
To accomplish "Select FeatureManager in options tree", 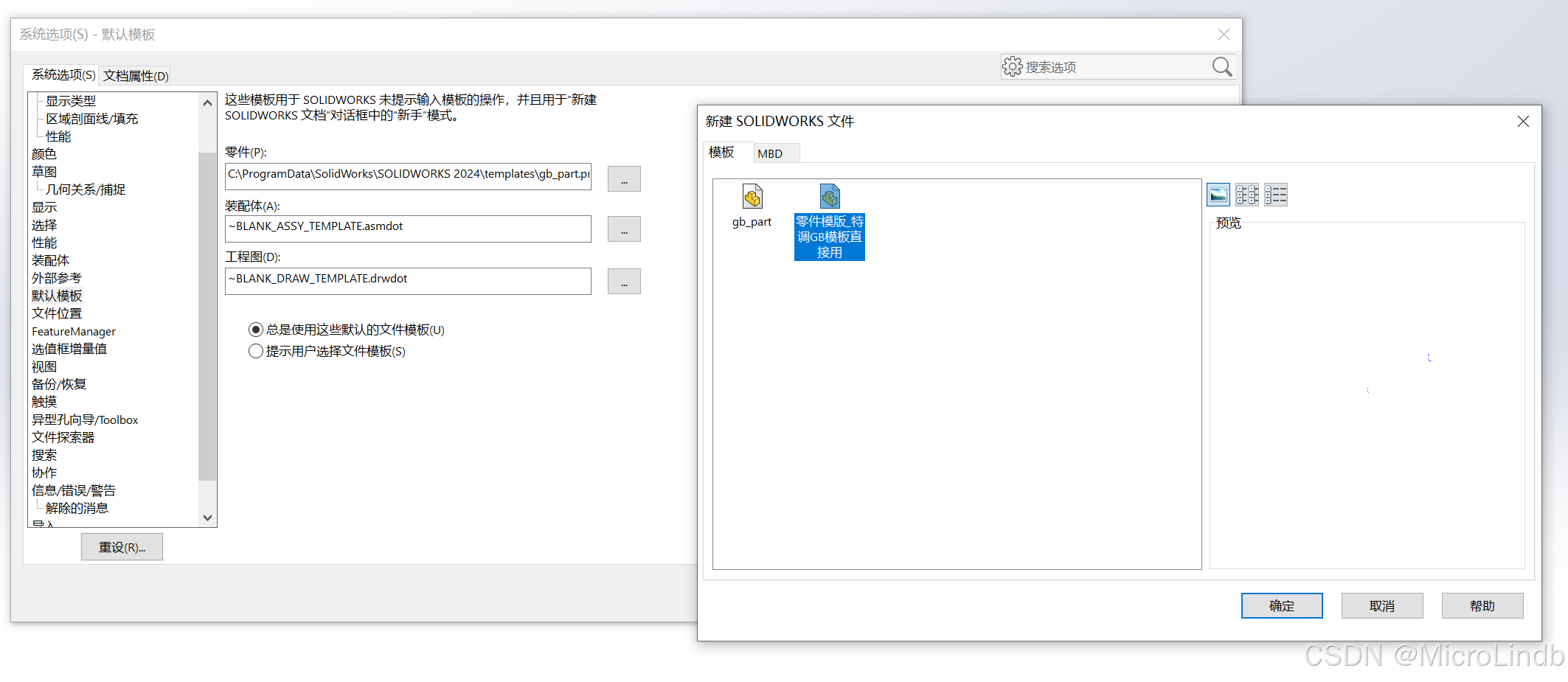I will [x=74, y=332].
